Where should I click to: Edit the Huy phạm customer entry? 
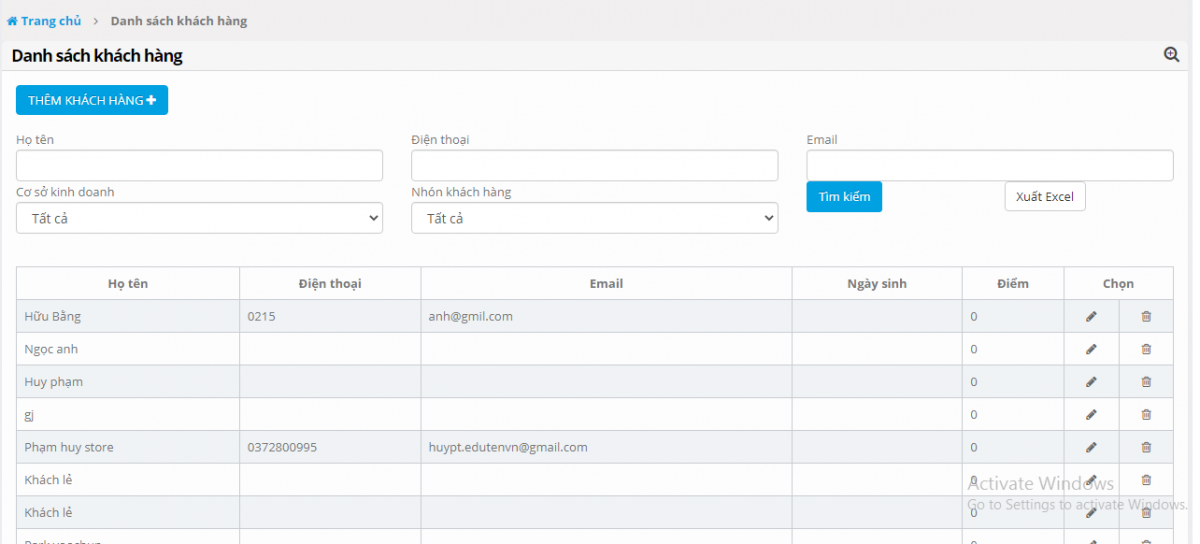(1091, 382)
